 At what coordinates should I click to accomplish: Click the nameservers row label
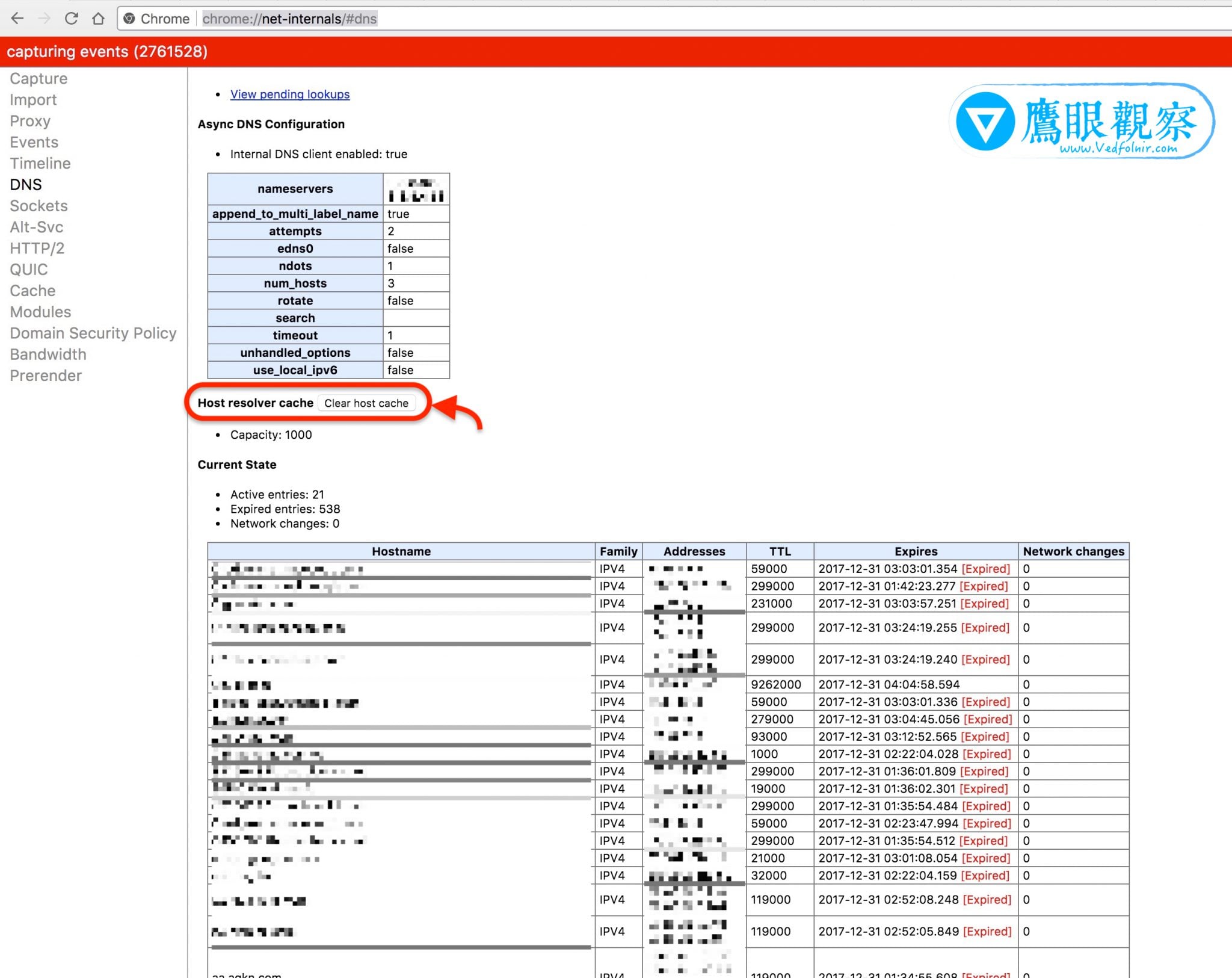tap(295, 189)
